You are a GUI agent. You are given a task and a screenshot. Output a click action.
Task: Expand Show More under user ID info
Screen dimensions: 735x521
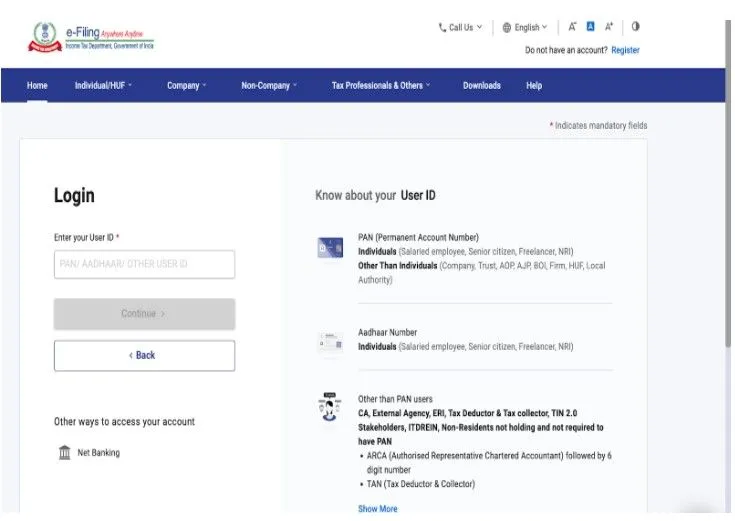pos(377,509)
